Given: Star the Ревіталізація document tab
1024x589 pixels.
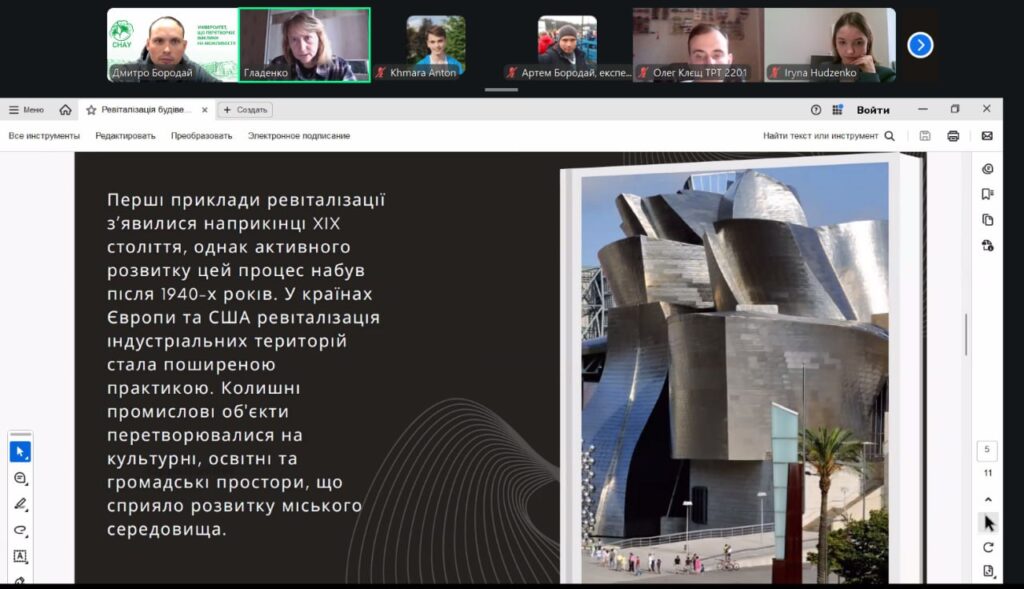Looking at the screenshot, I should coord(91,110).
